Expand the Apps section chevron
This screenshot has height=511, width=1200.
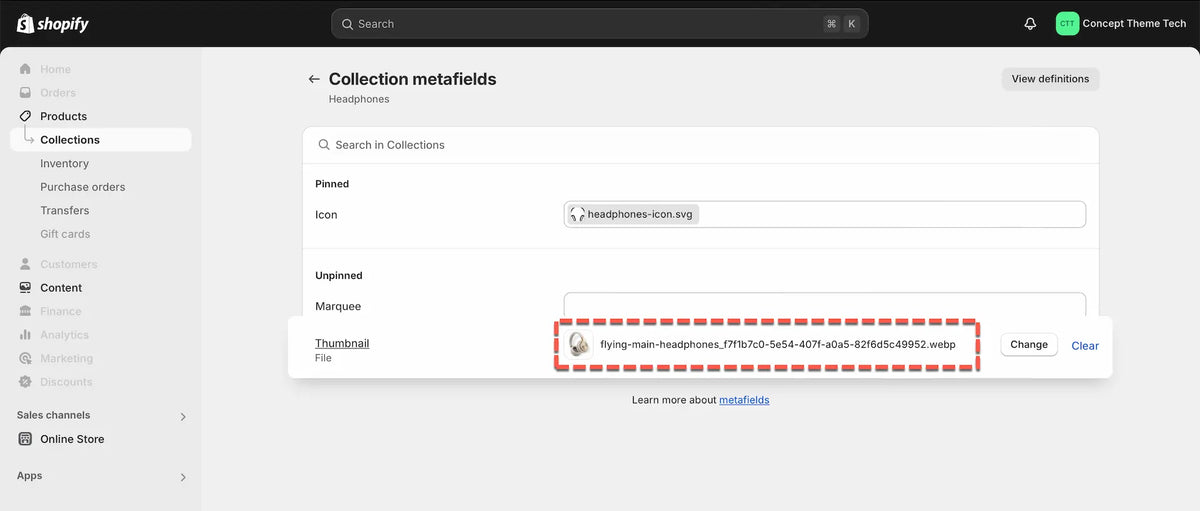coord(183,477)
